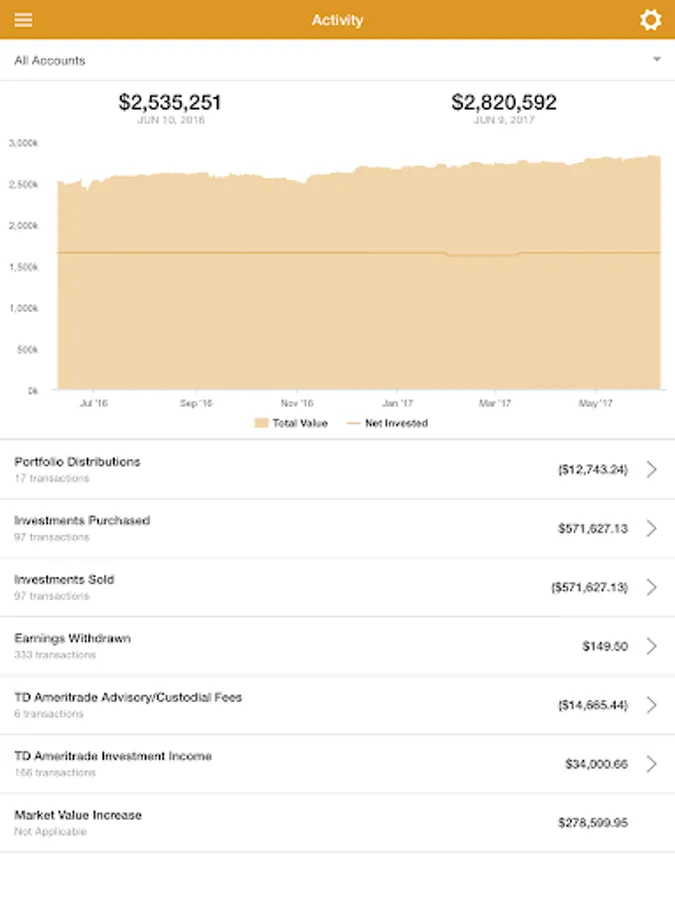Screen dimensions: 675x900
Task: Toggle Total Value legend swatch
Action: point(261,423)
